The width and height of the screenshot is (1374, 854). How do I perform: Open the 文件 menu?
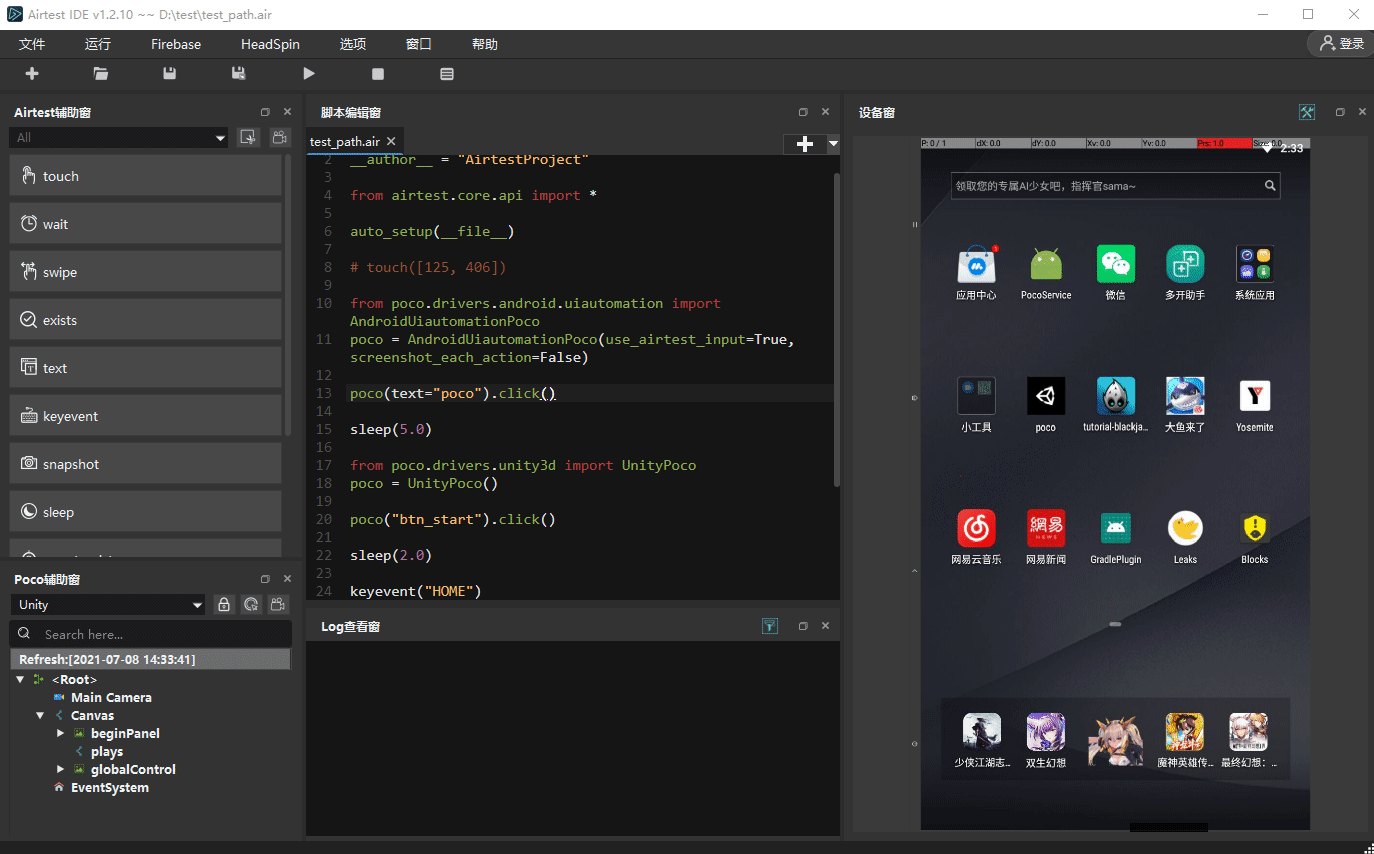pos(32,44)
